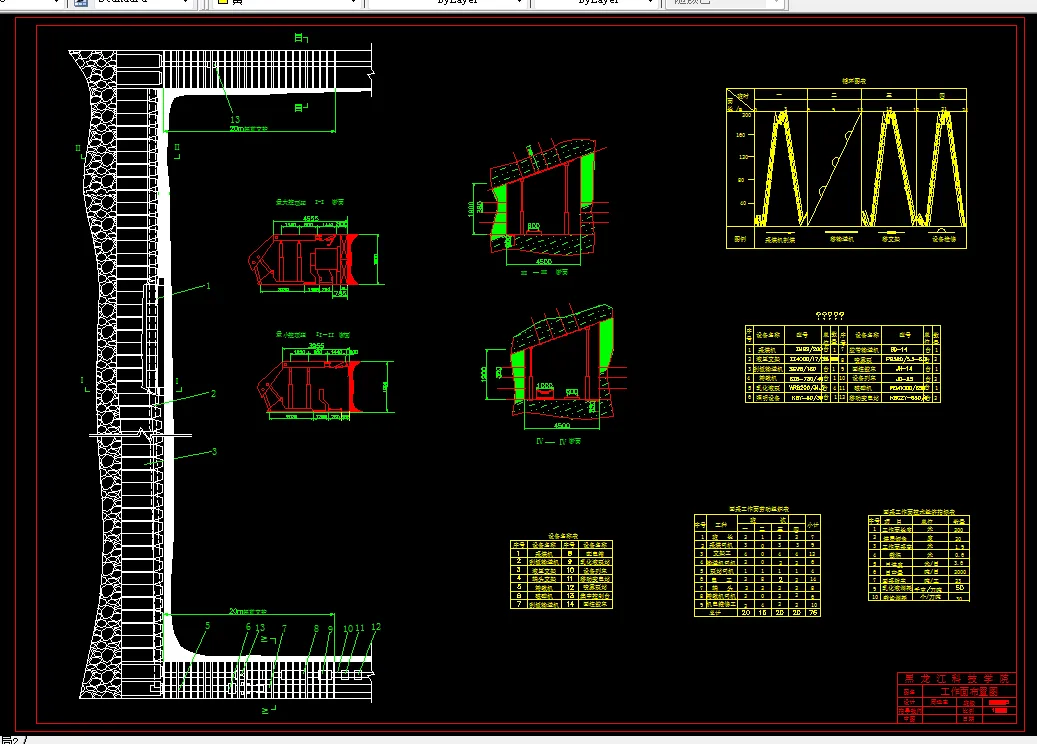Select leader label '9' above the lower roadway

point(330,629)
